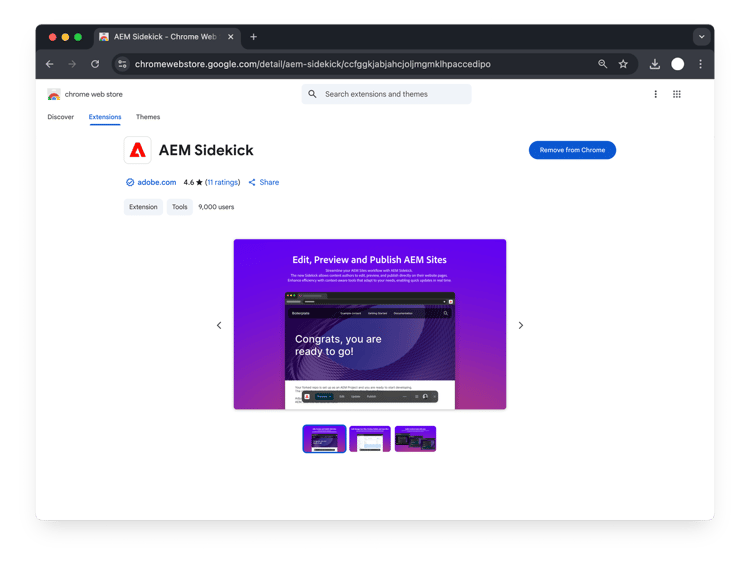The height and width of the screenshot is (567, 750).
Task: Show next screenshot in carousel
Action: 521,325
